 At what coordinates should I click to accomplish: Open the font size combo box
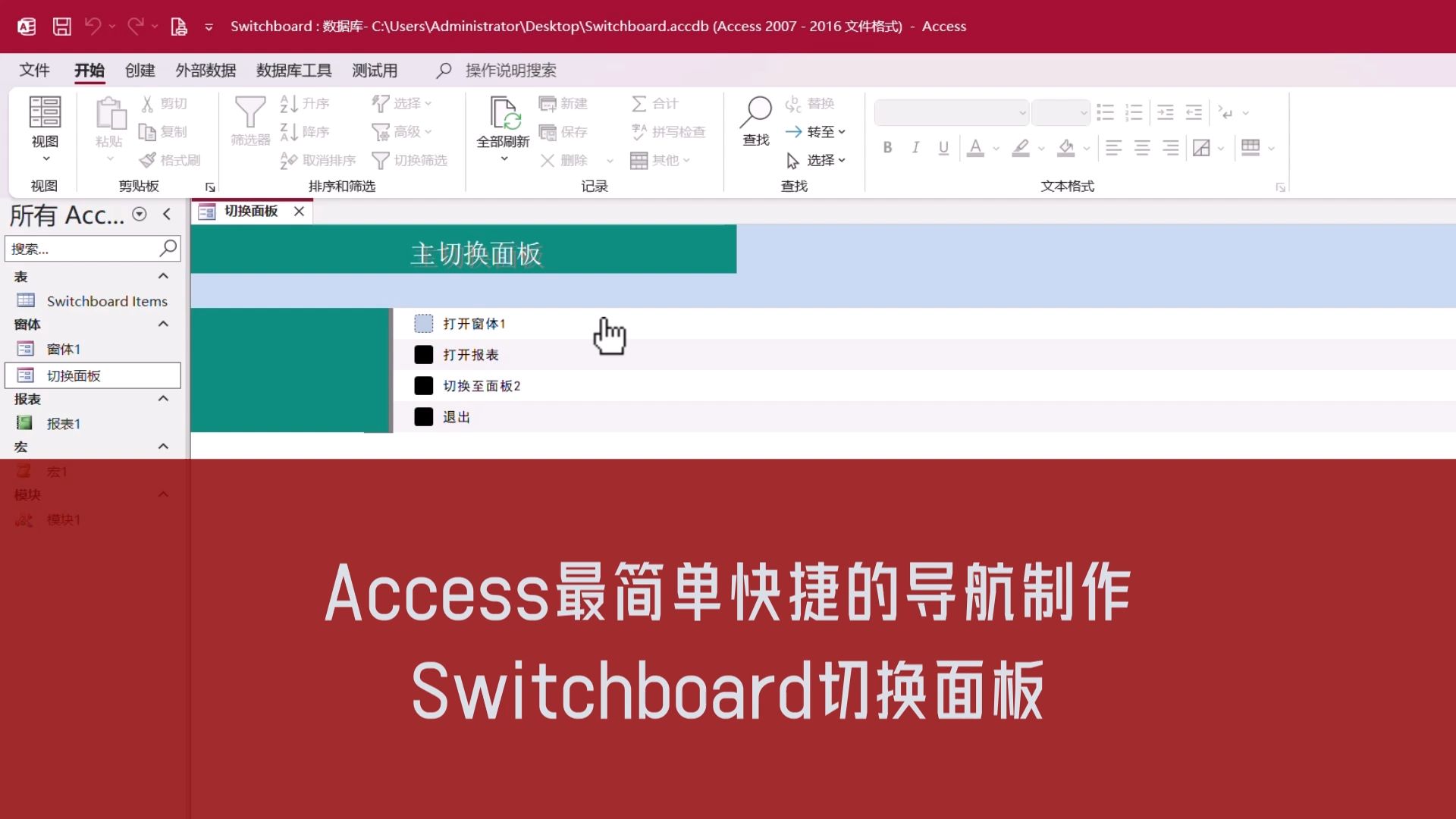coord(1061,113)
